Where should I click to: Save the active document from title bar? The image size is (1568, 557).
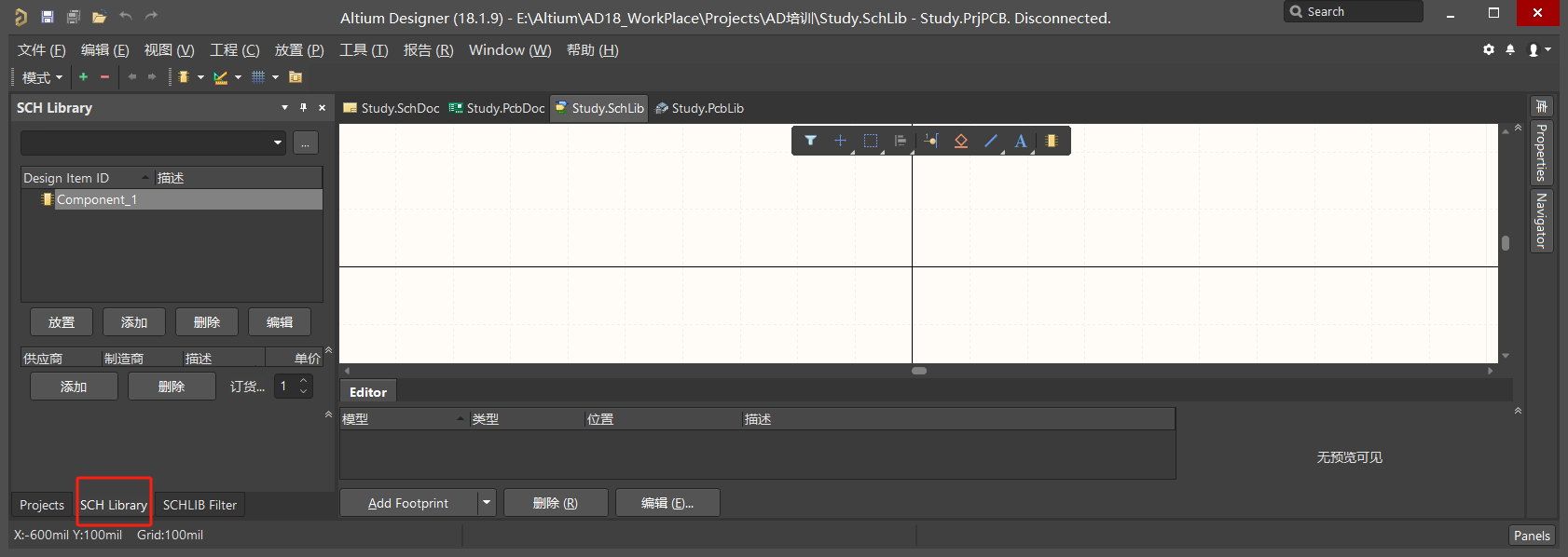click(x=48, y=17)
